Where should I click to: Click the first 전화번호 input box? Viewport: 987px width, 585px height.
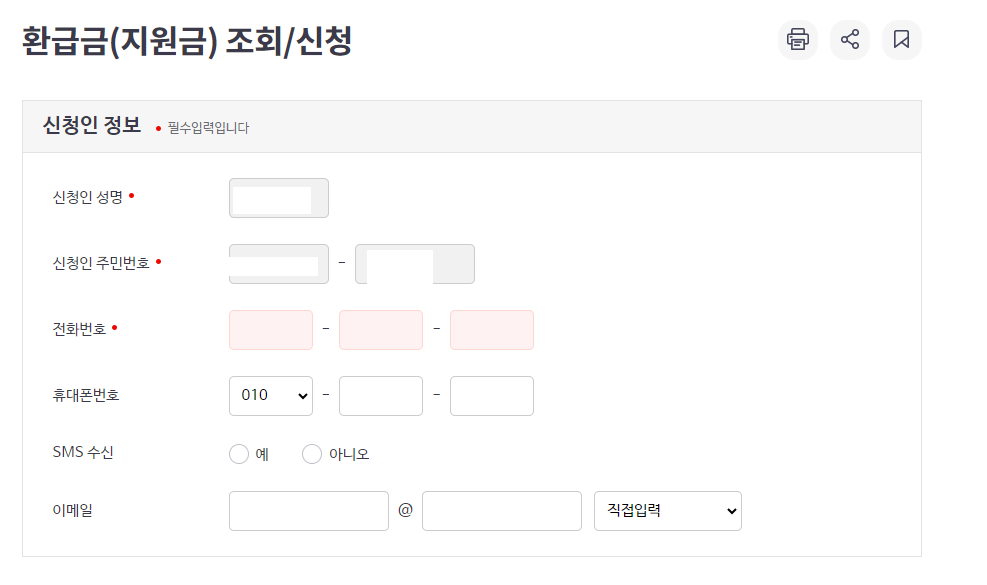coord(270,329)
